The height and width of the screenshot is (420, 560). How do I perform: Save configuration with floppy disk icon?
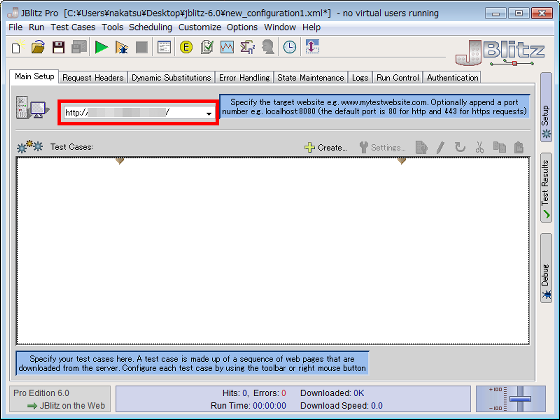(59, 47)
